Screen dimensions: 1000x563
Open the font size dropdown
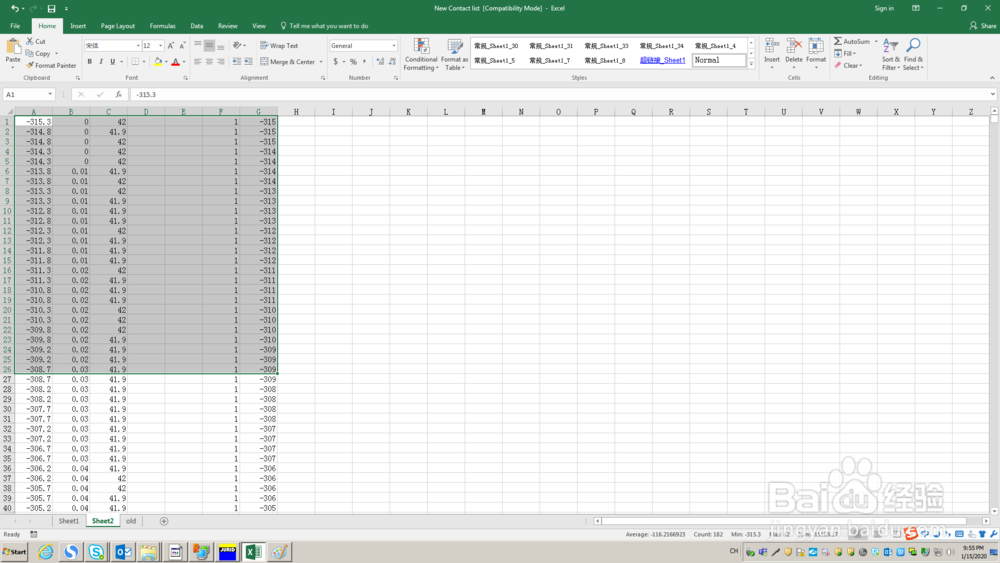(160, 46)
